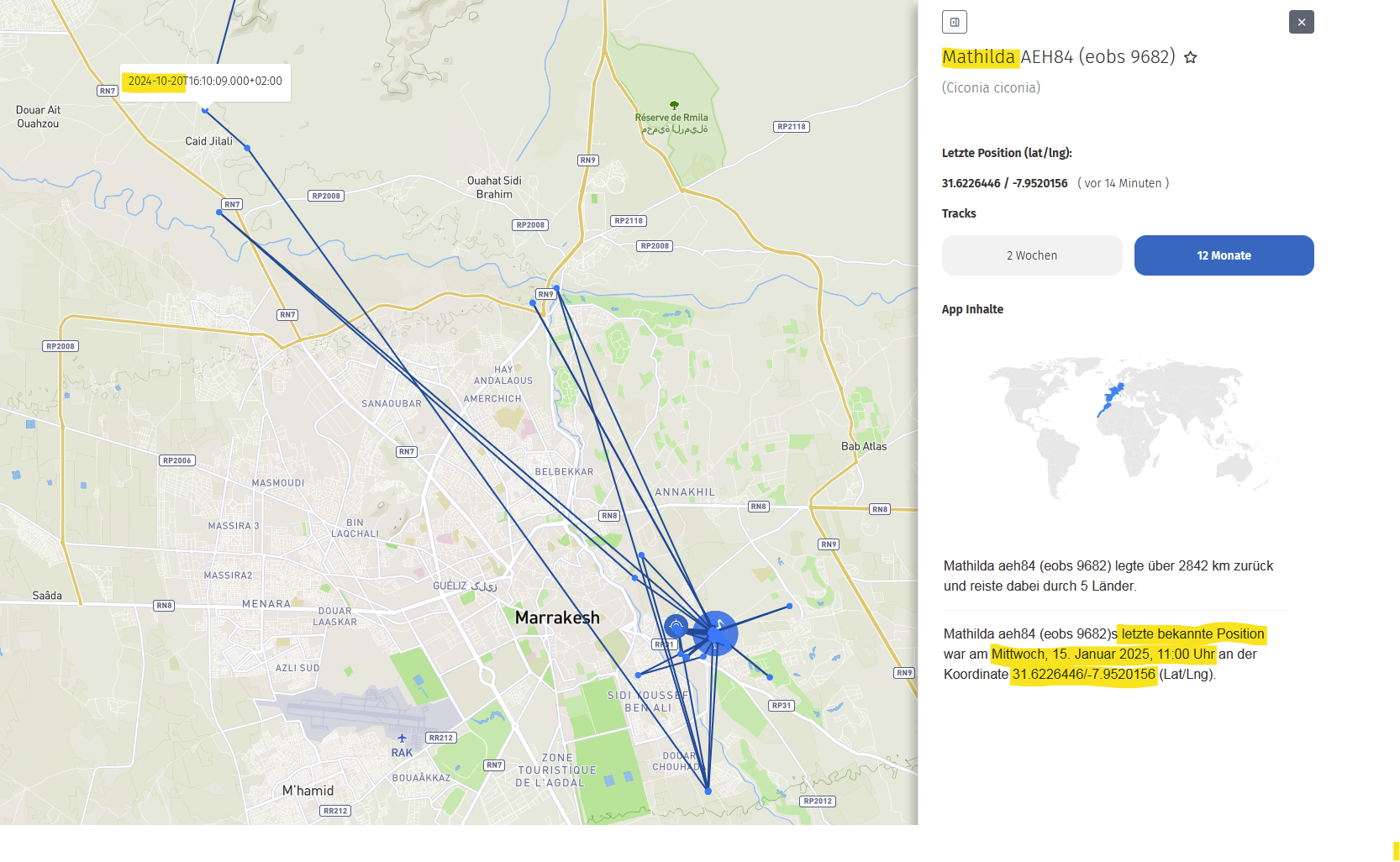This screenshot has height=862, width=1400.
Task: Close the Mathilda details panel
Action: pos(1301,22)
